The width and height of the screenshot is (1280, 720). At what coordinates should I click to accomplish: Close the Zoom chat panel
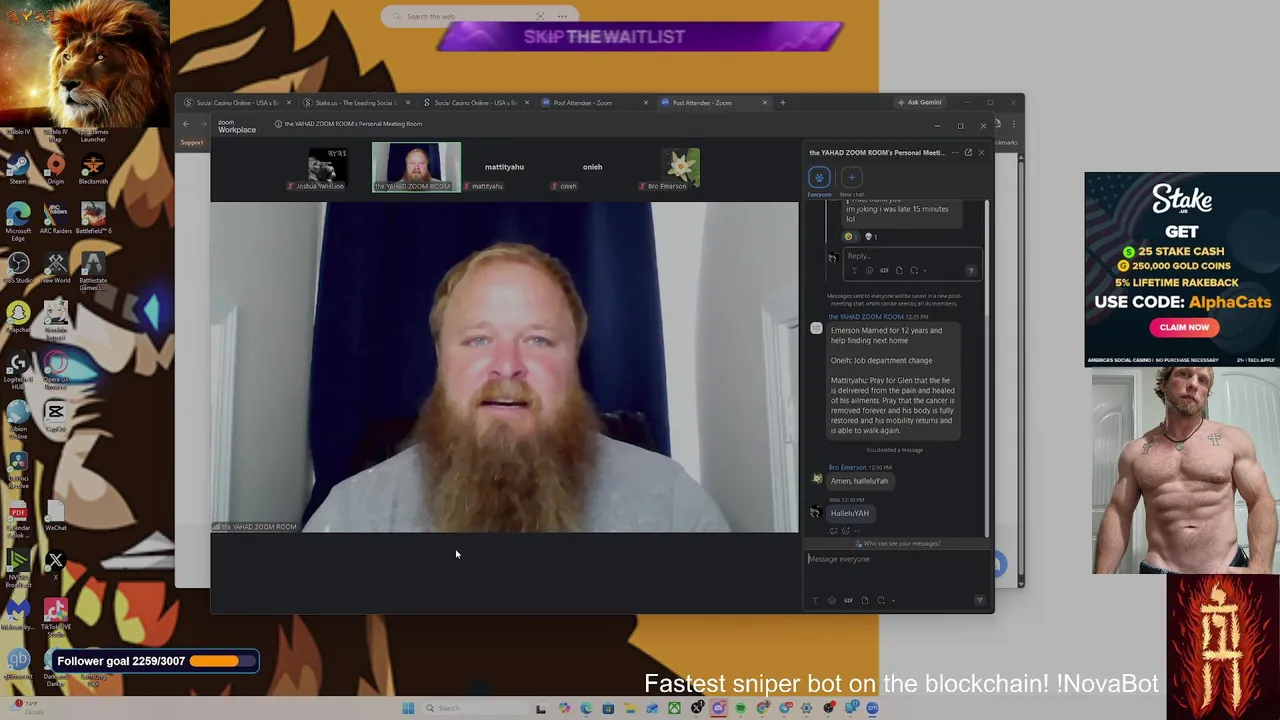[981, 152]
